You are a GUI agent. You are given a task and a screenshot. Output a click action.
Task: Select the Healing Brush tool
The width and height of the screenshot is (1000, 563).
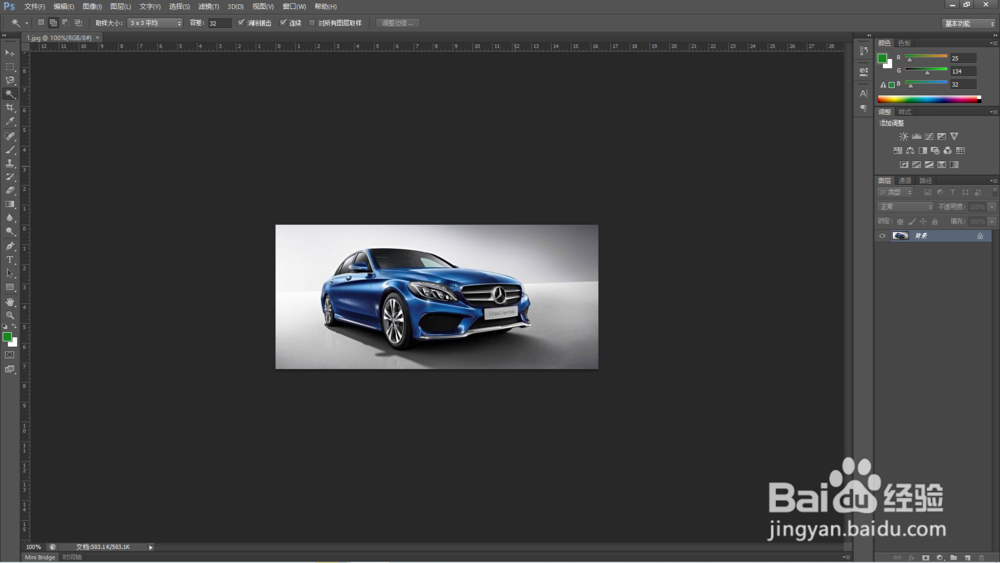[x=10, y=136]
